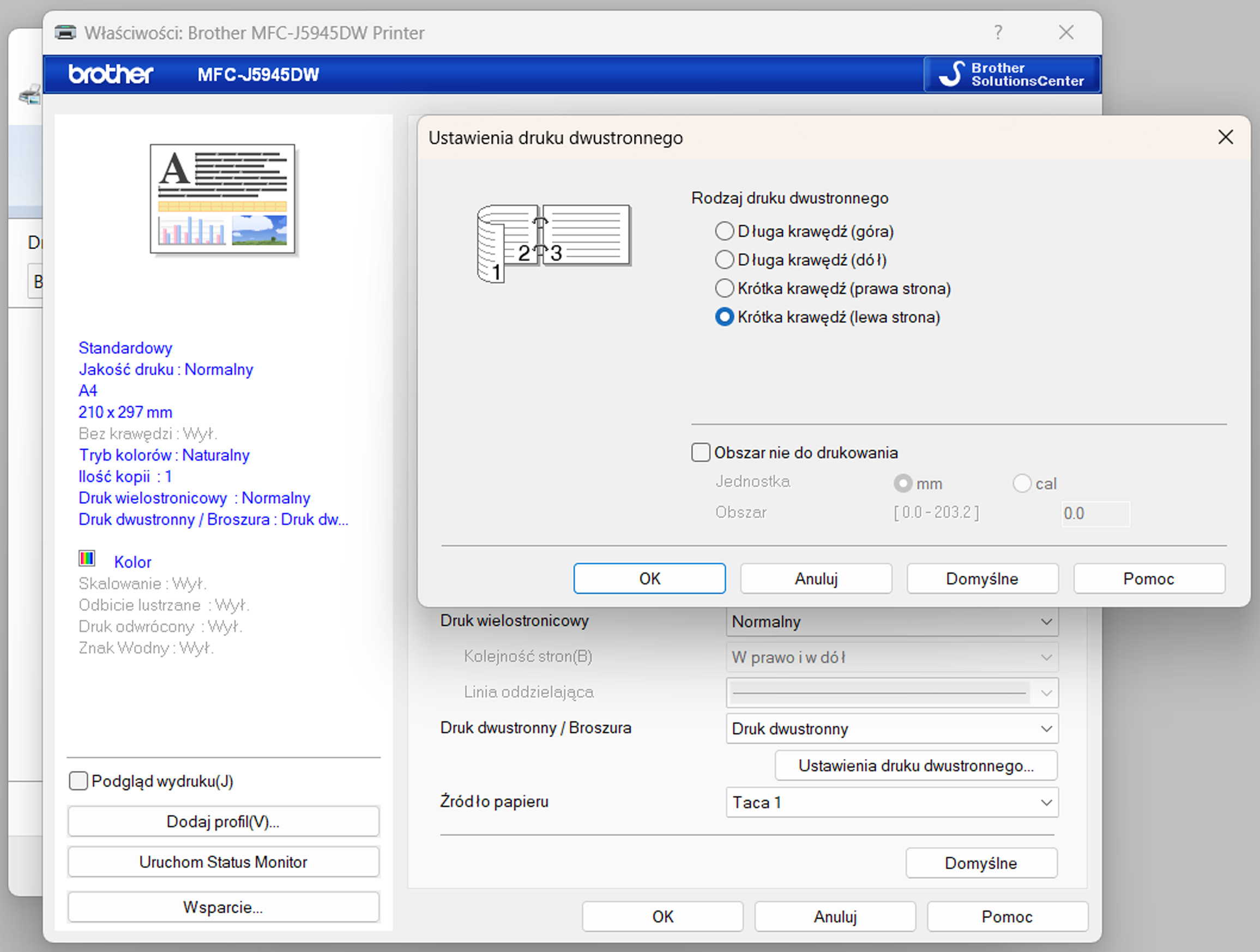1260x952 pixels.
Task: Click the page layout preview thumbnail
Action: (222, 198)
